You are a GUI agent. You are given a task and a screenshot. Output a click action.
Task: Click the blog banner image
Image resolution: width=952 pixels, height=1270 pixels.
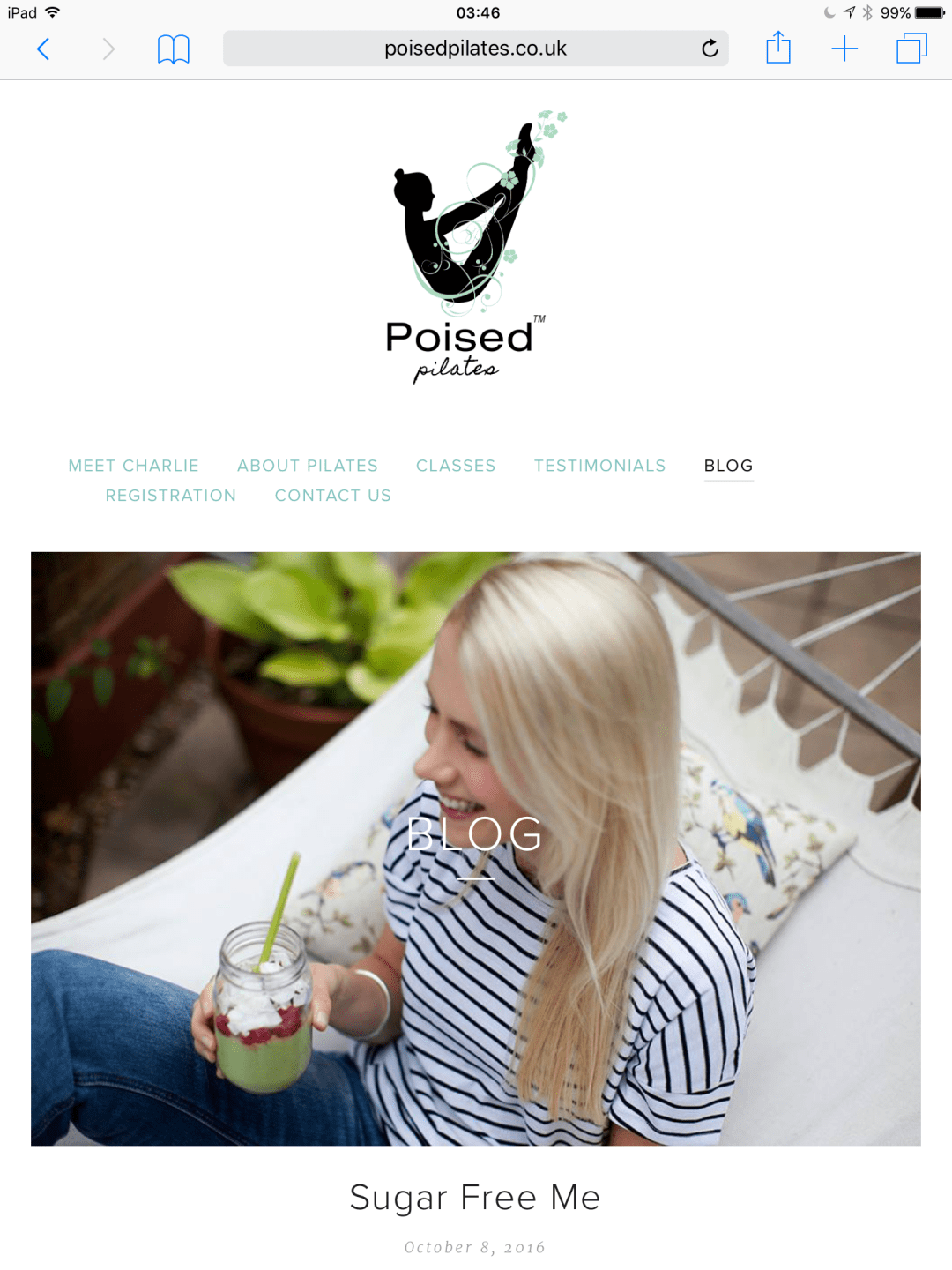476,848
